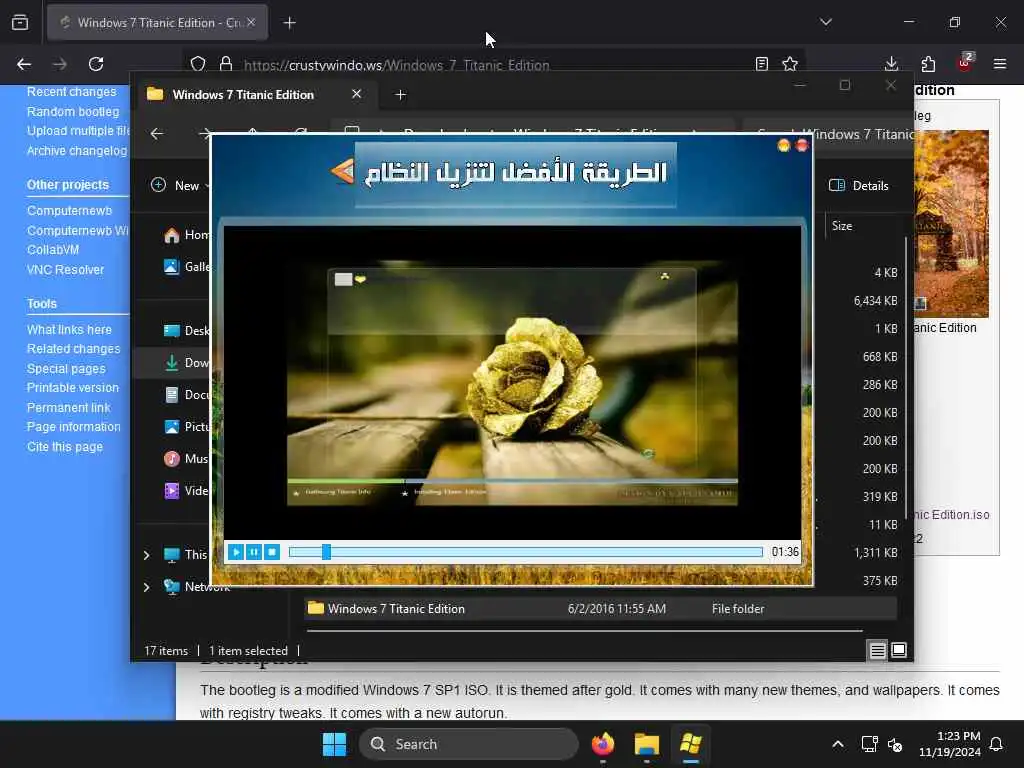Open the Archive changelog link
1024x768 pixels.
tap(76, 151)
